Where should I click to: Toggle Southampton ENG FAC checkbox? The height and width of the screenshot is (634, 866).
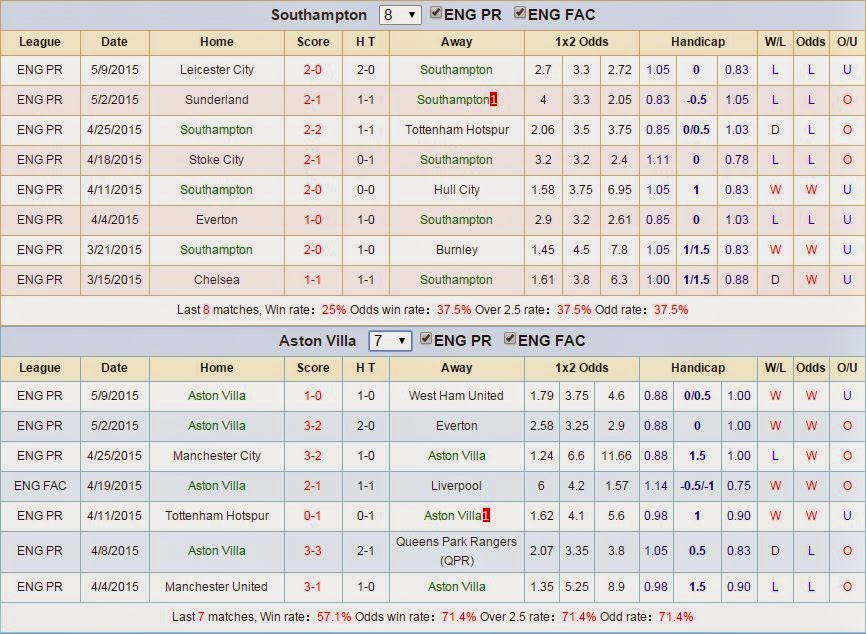point(520,13)
